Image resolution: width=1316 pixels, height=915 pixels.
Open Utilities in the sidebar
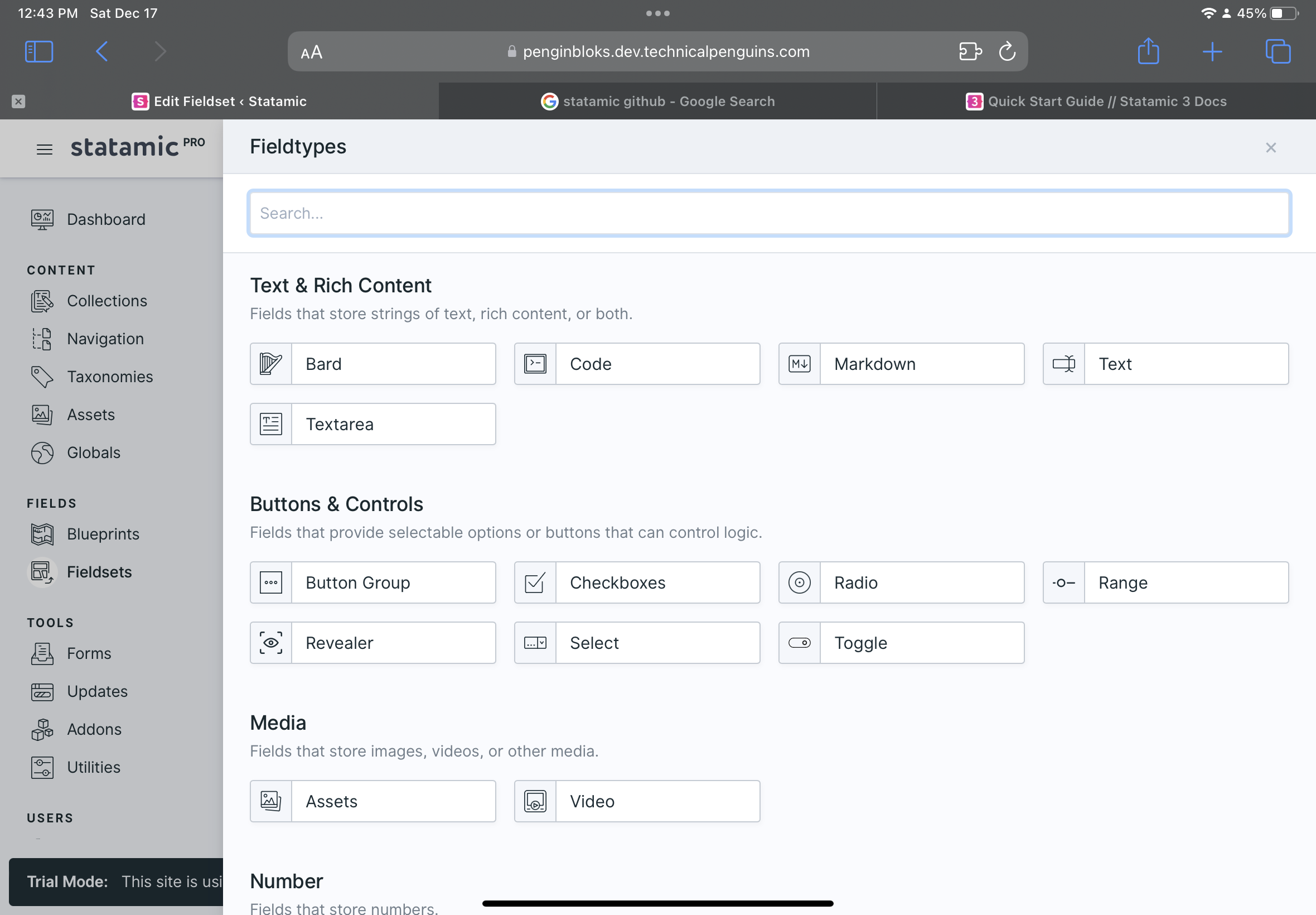point(76,768)
